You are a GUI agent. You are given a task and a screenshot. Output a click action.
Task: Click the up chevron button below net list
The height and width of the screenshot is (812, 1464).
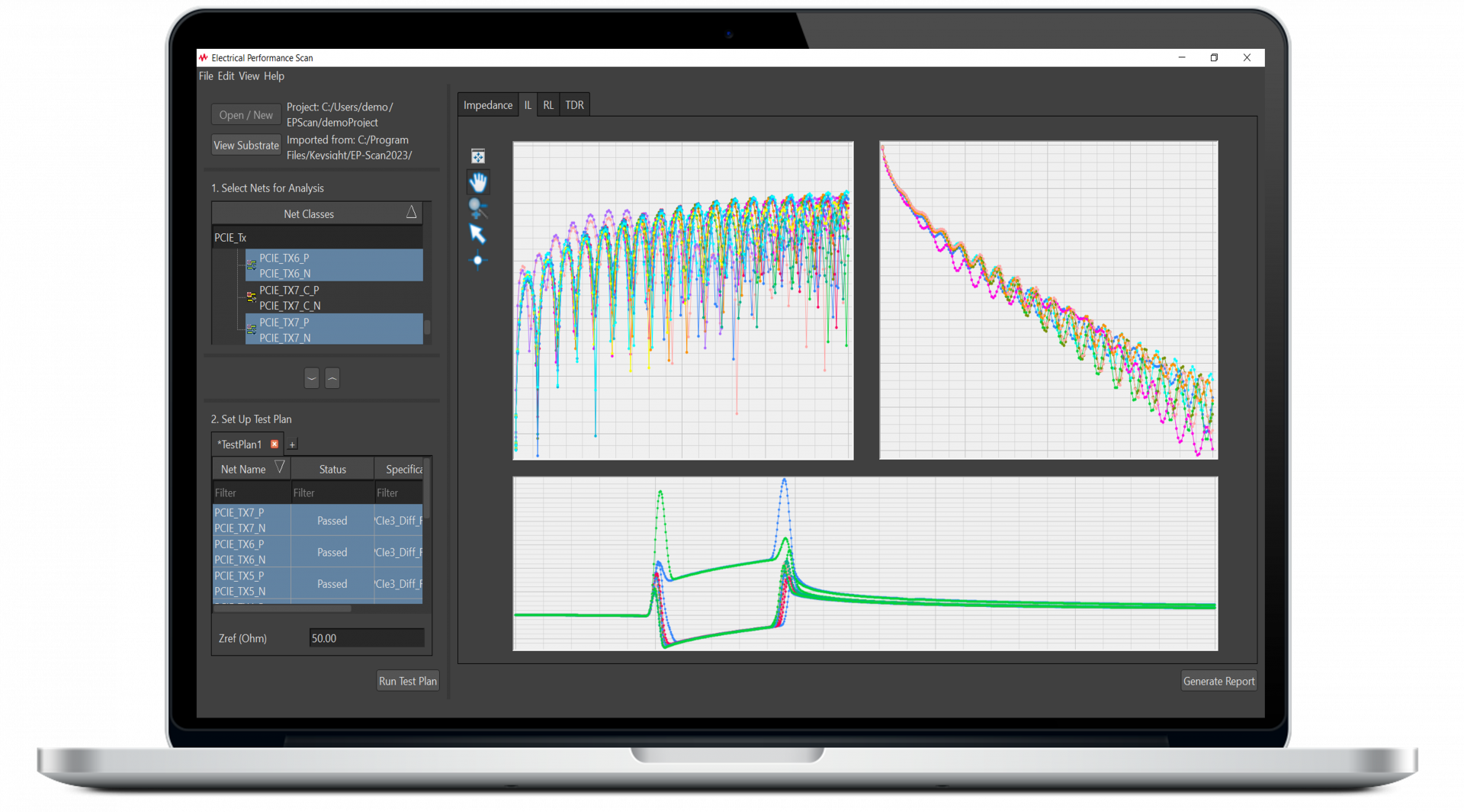pos(332,378)
